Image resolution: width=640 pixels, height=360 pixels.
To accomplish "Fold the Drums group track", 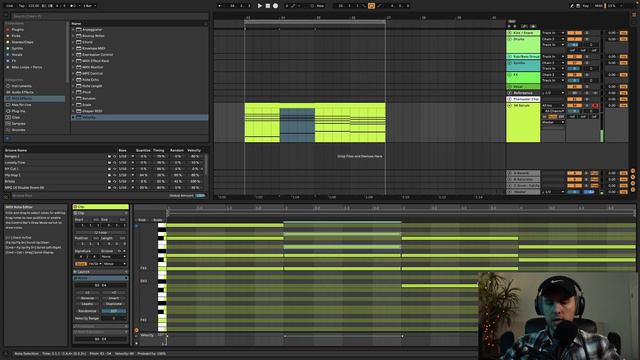I will pyautogui.click(x=510, y=39).
